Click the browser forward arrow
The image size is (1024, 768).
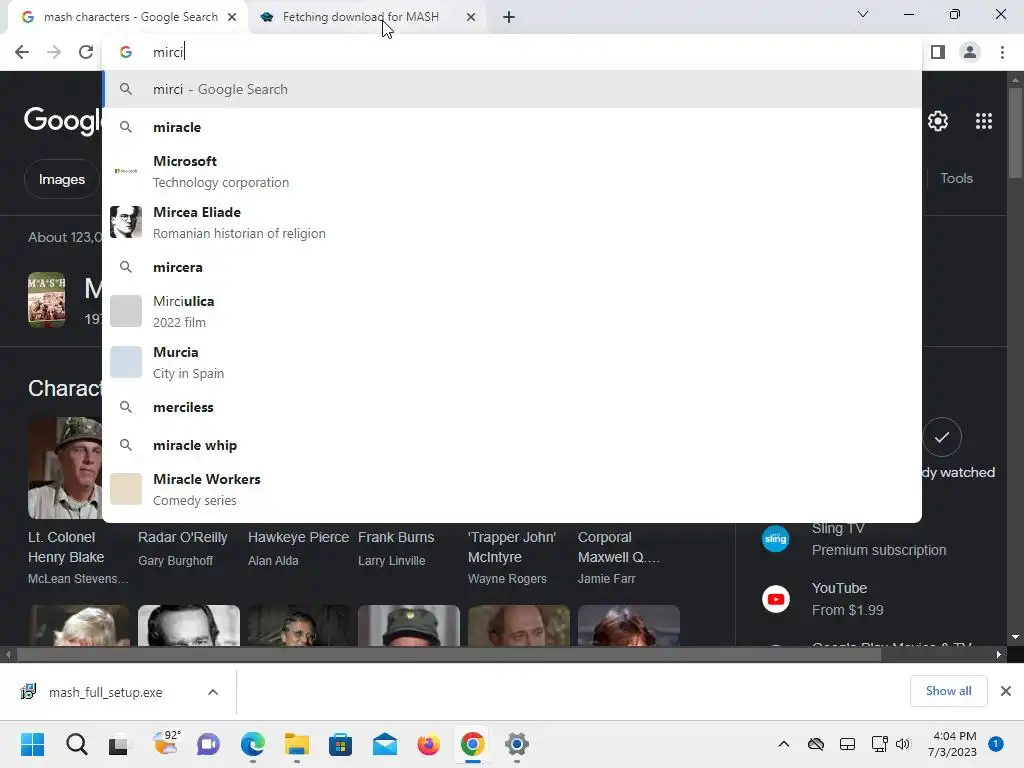pyautogui.click(x=54, y=52)
